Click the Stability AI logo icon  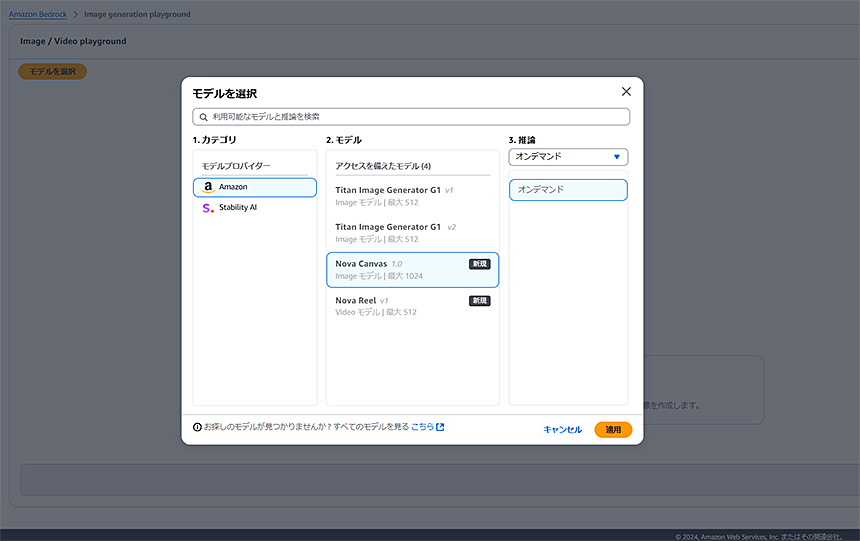(x=208, y=208)
